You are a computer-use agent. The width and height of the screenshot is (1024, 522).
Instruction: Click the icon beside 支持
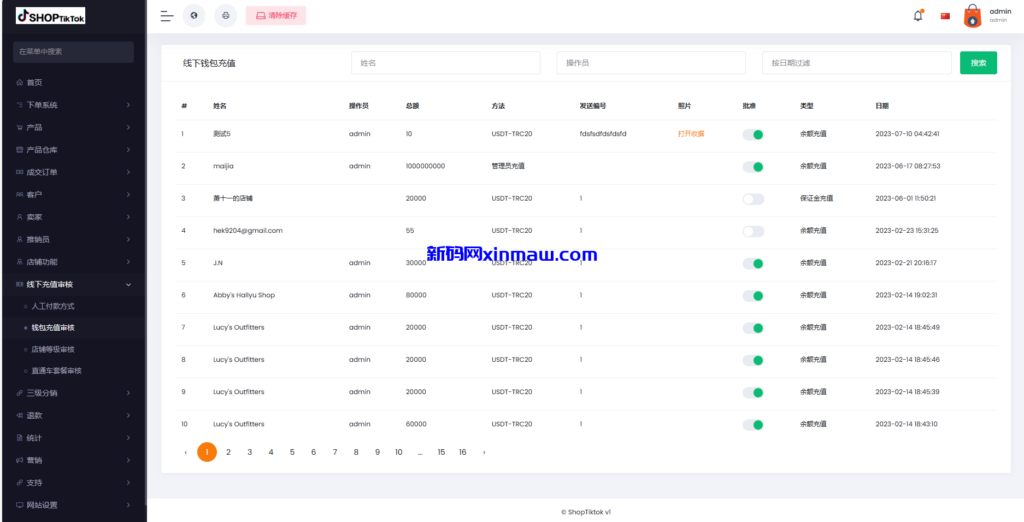tap(20, 483)
